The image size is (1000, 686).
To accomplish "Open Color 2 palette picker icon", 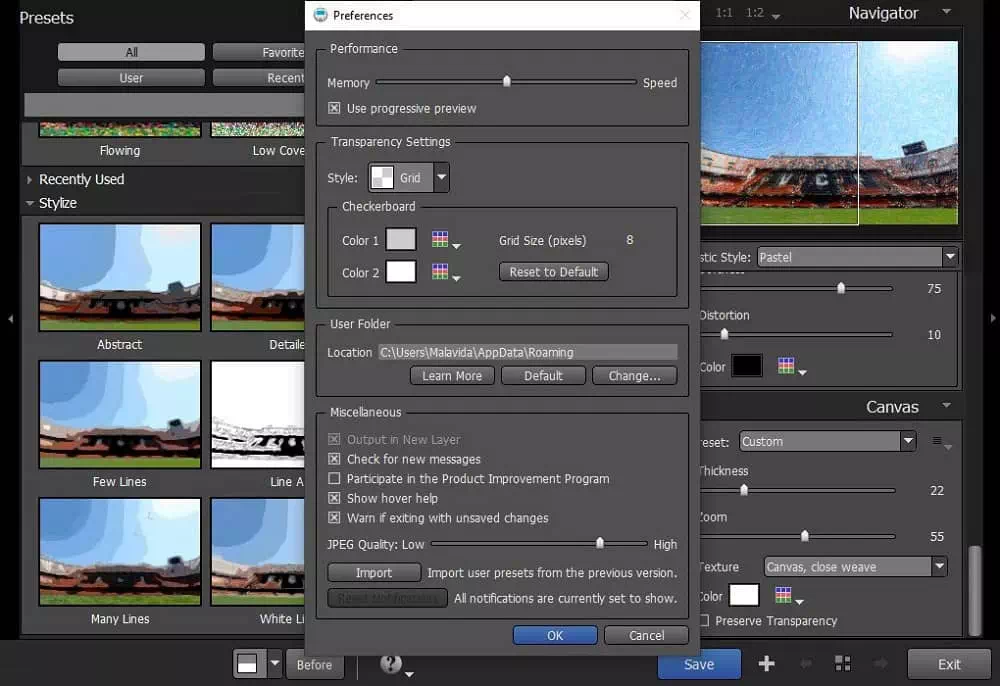I will click(445, 272).
